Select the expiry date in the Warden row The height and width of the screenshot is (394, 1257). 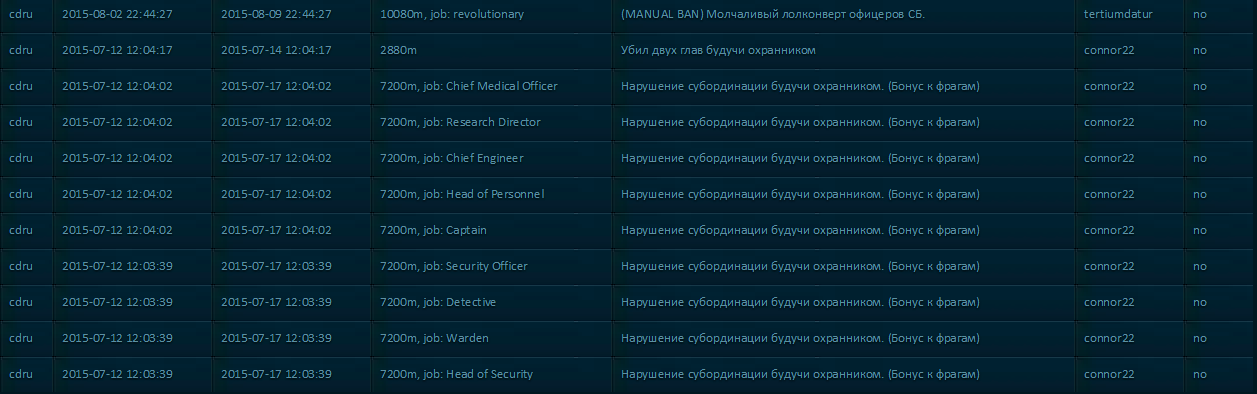276,338
